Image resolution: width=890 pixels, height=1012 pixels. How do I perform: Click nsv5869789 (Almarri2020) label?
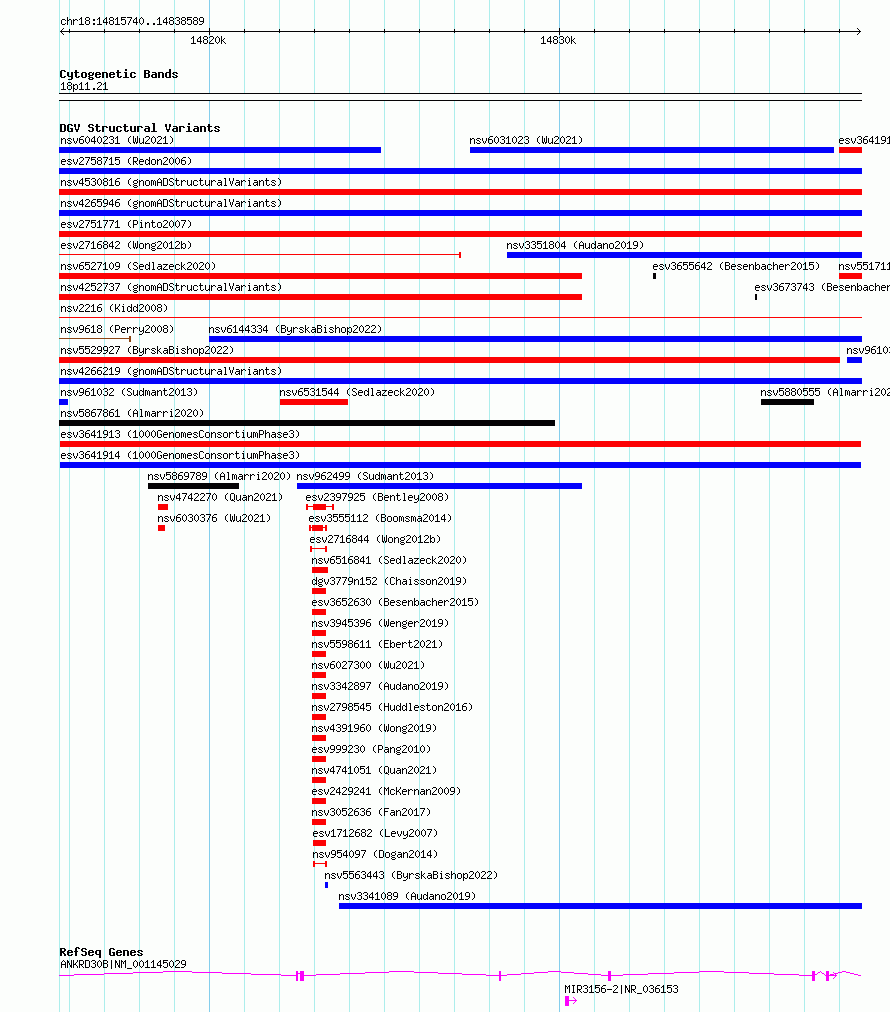pos(219,476)
